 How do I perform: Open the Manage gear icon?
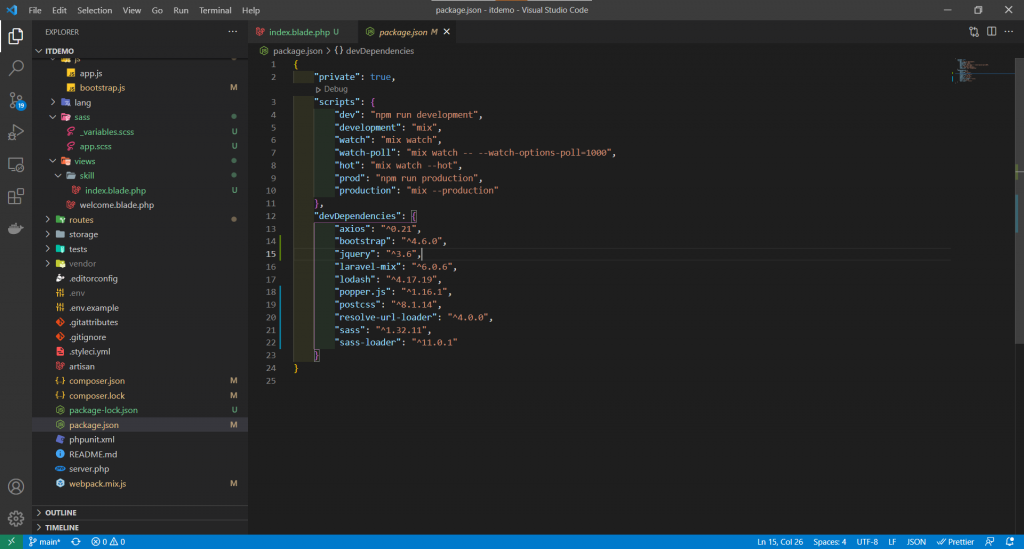(x=16, y=519)
